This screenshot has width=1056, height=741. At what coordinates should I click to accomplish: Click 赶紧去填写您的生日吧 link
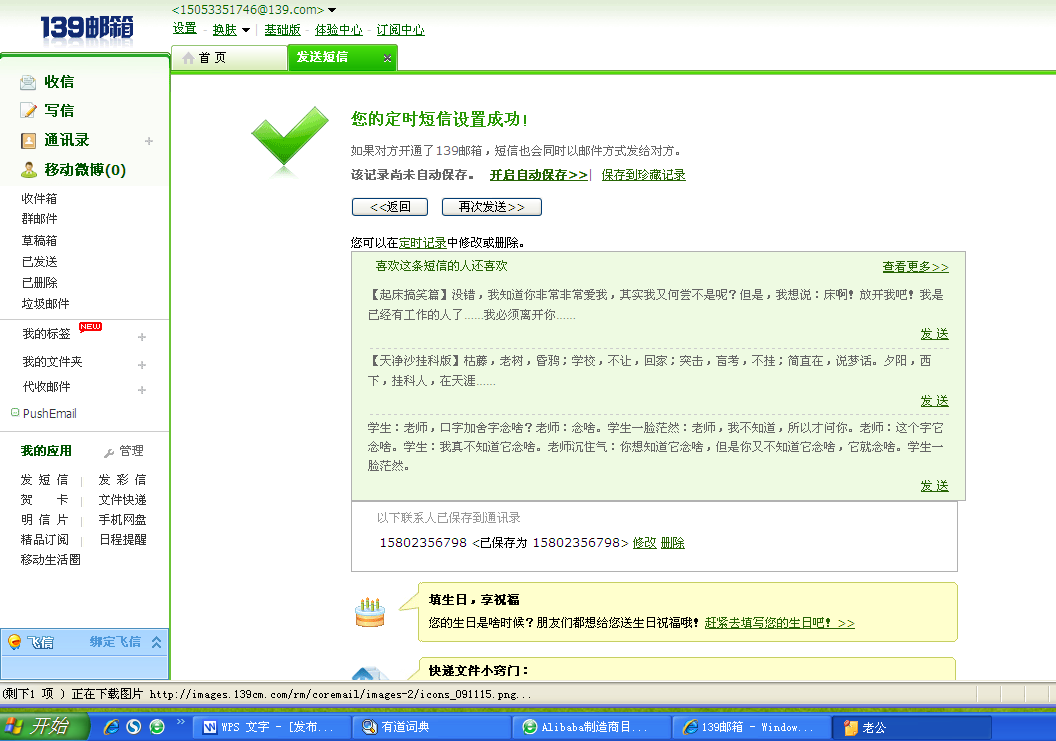[779, 623]
